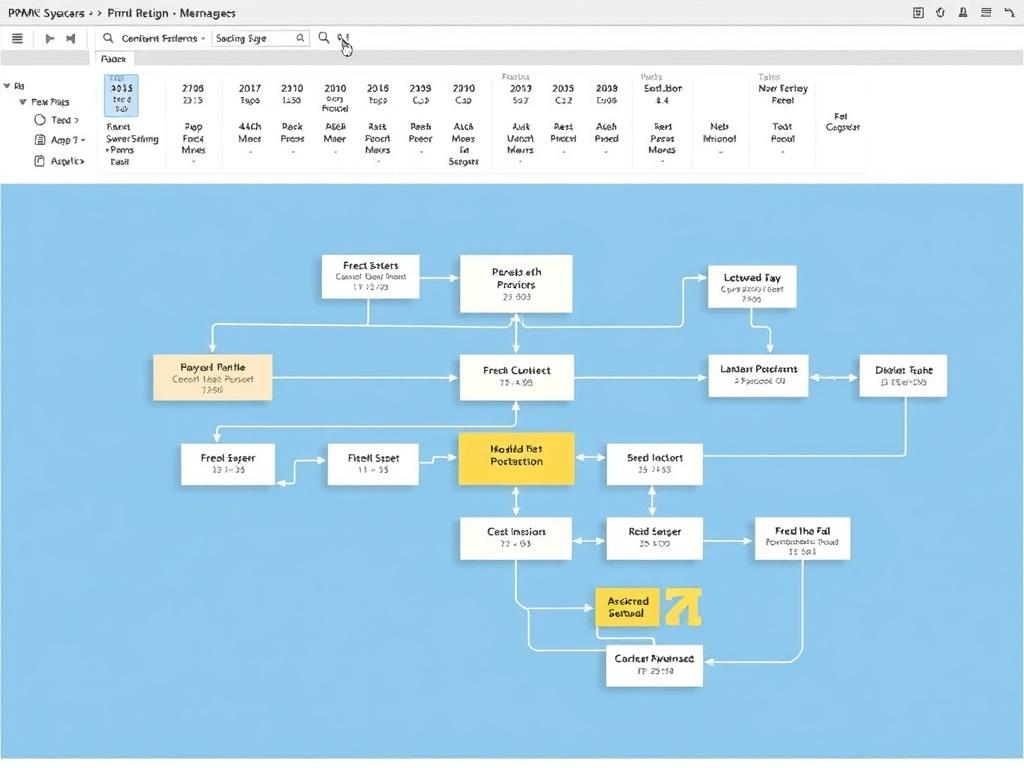Screen dimensions: 1024x768
Task: Select the beige Payorl Pantle node
Action: [x=212, y=377]
